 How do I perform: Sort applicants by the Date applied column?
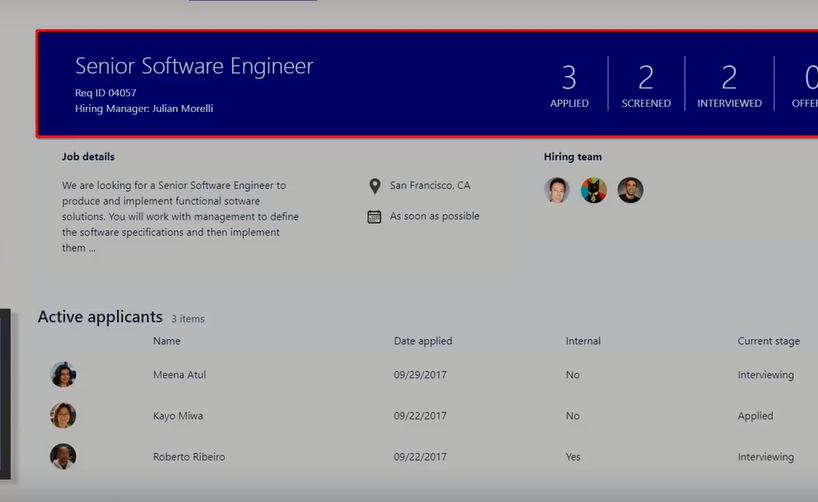[x=423, y=341]
